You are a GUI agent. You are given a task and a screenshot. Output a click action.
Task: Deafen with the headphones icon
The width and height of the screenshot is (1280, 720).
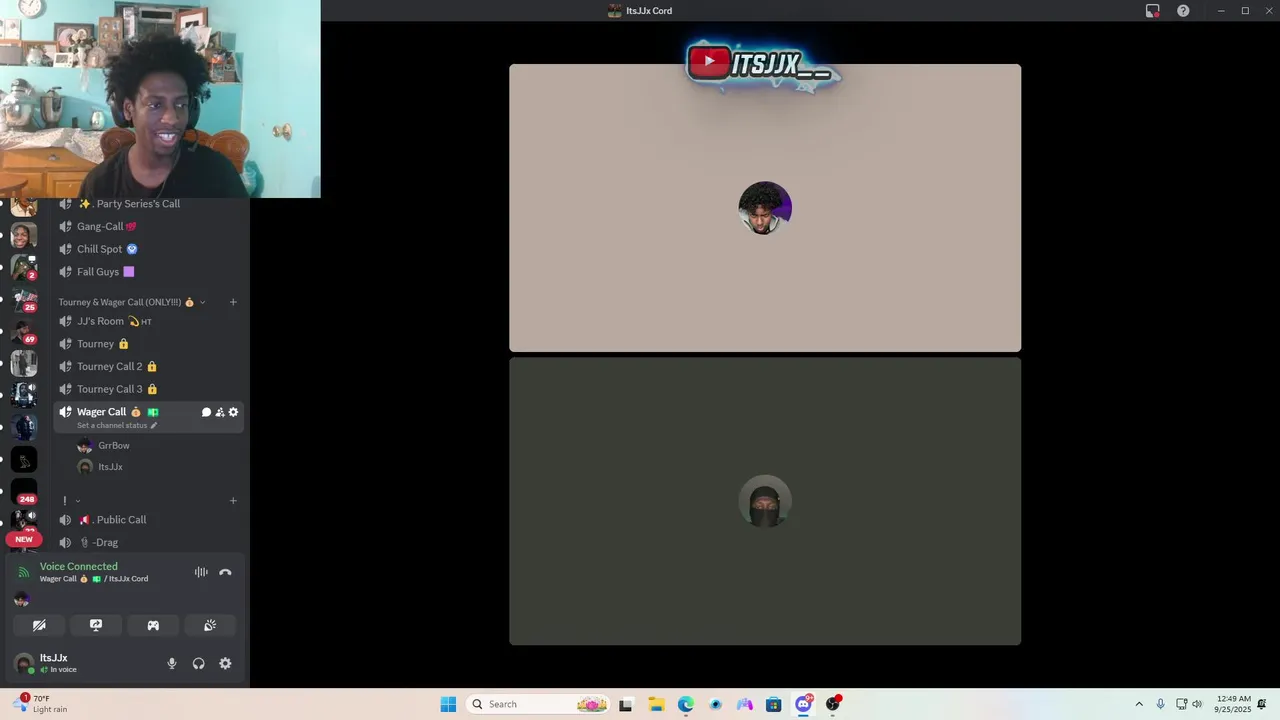coord(199,663)
